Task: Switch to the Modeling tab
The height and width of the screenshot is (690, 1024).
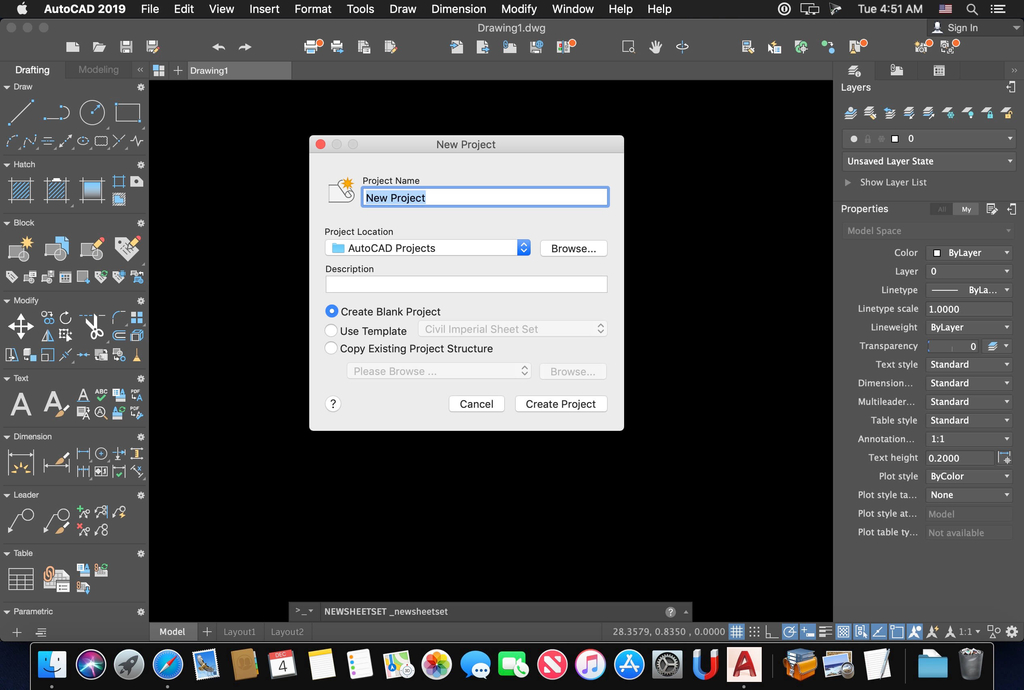Action: point(98,70)
